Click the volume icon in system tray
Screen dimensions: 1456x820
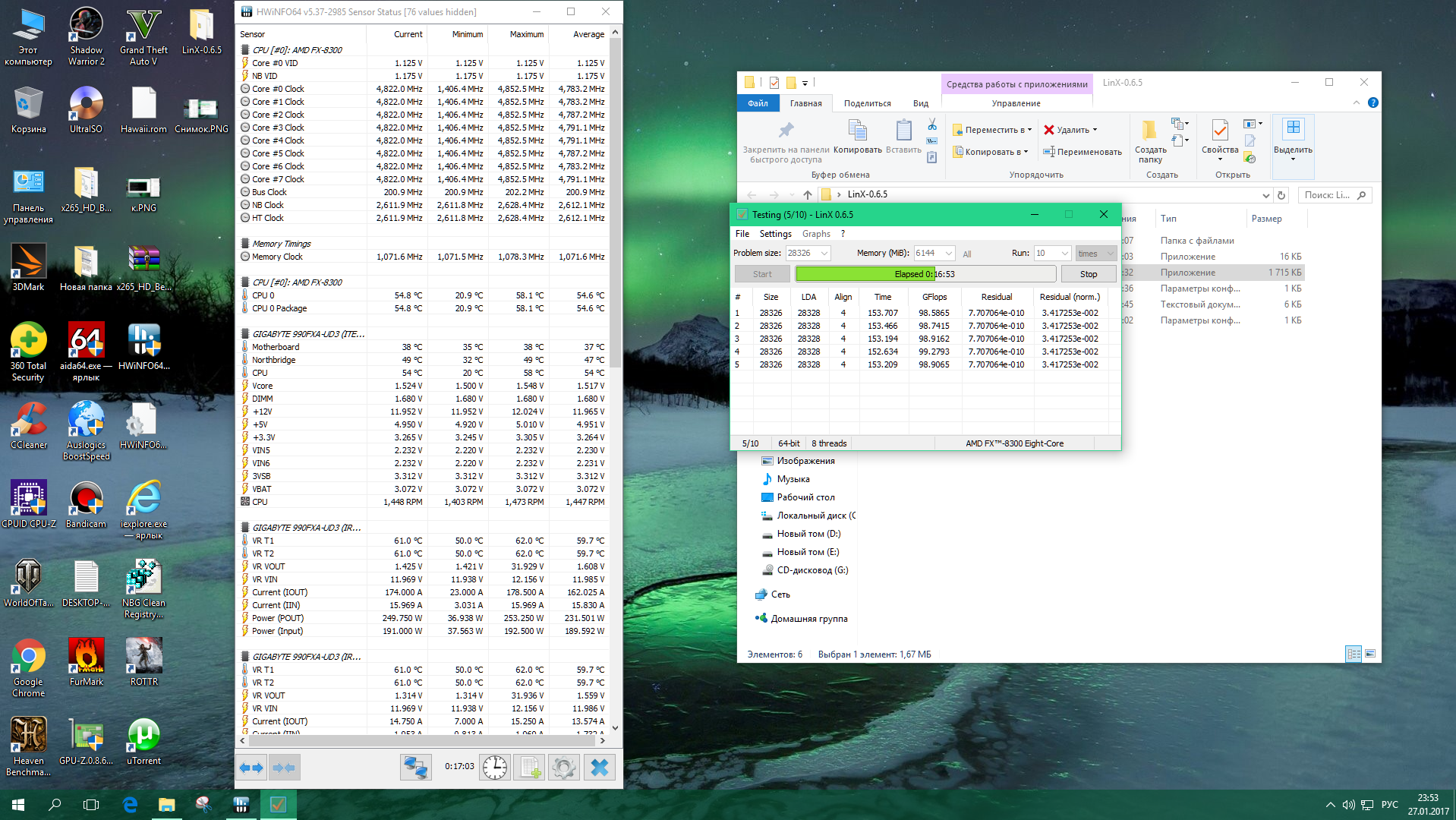tap(1348, 805)
